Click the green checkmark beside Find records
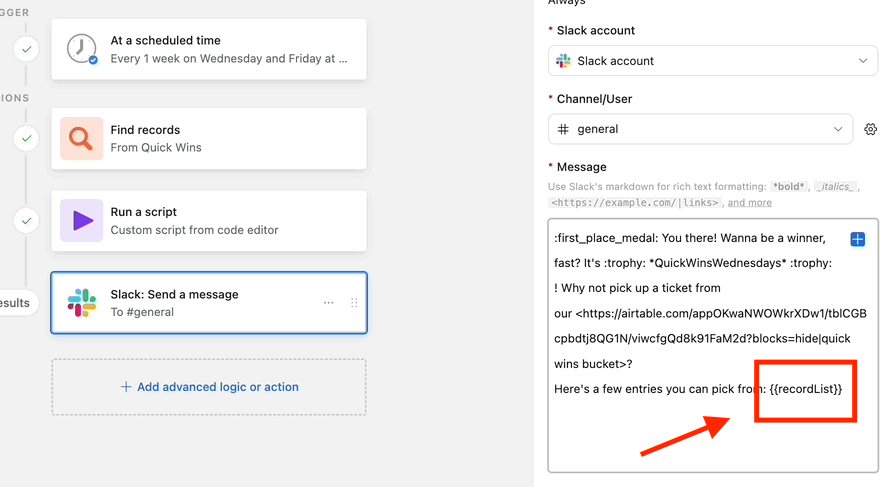881x487 pixels. 26,138
